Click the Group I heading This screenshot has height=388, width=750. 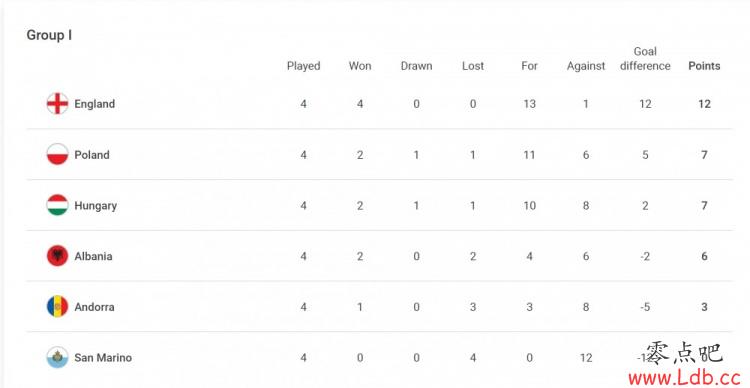49,35
